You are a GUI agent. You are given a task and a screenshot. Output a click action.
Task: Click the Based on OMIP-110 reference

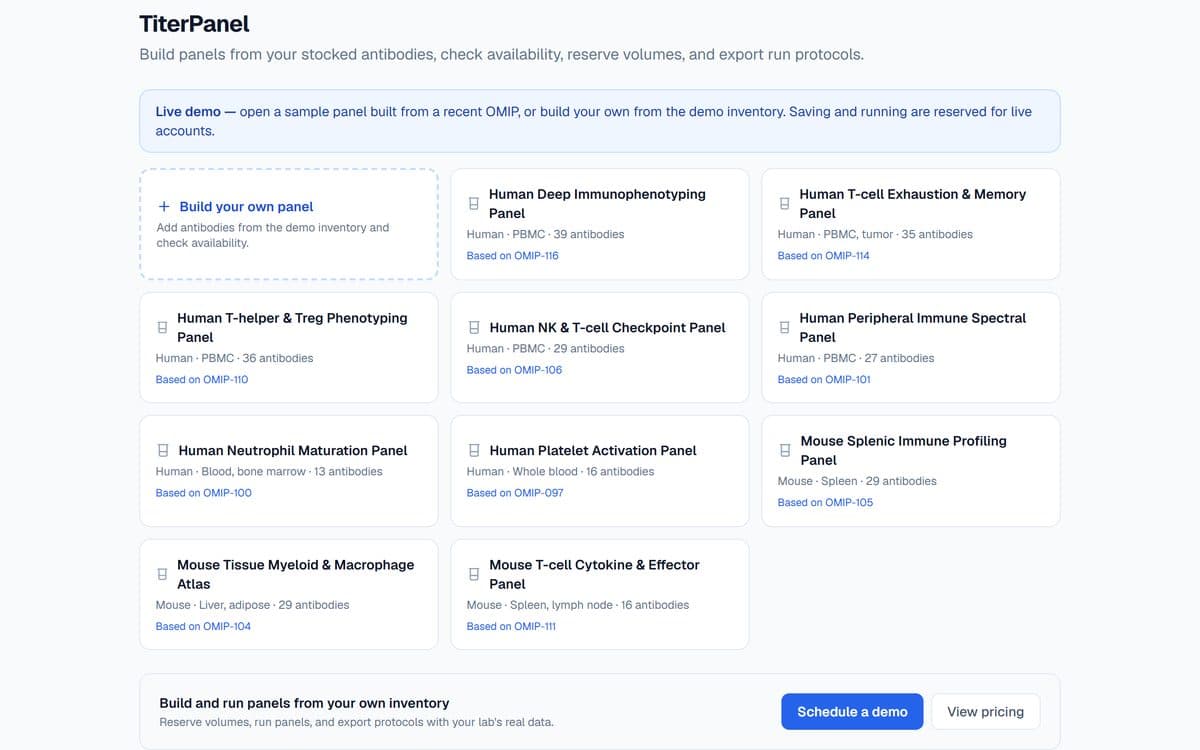click(202, 380)
